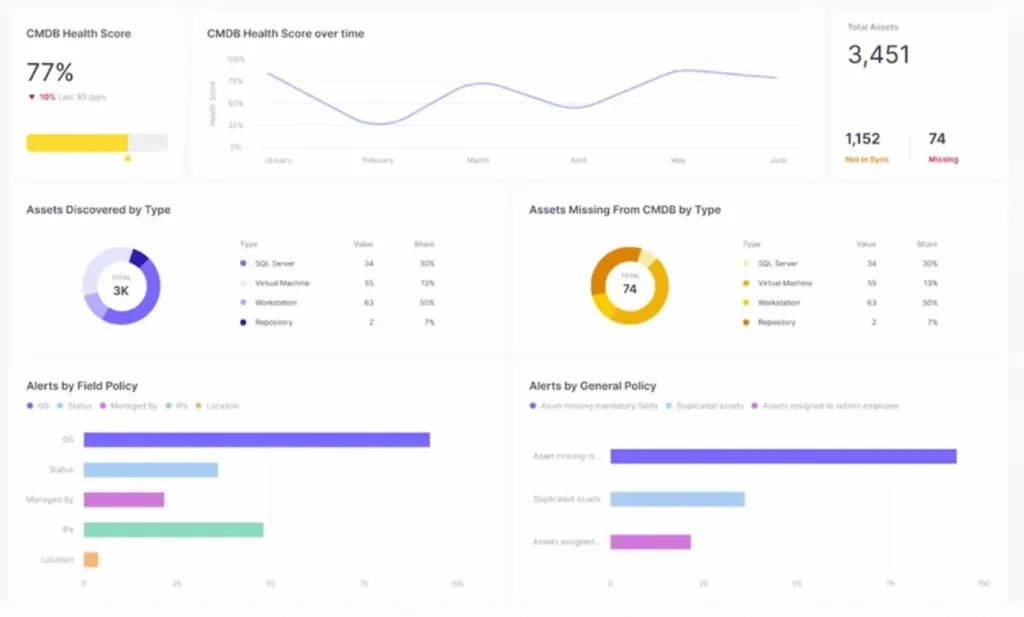Select the March label on health score chart

477,160
